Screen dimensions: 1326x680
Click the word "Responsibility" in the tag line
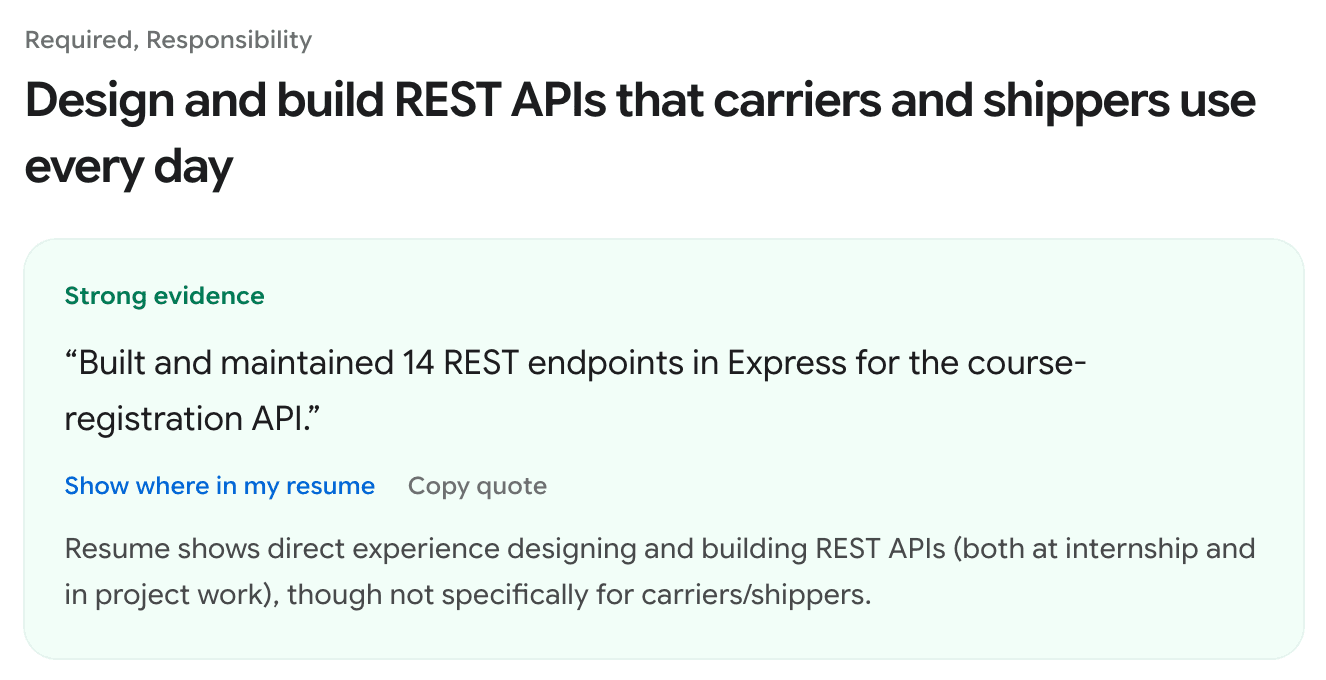click(229, 40)
